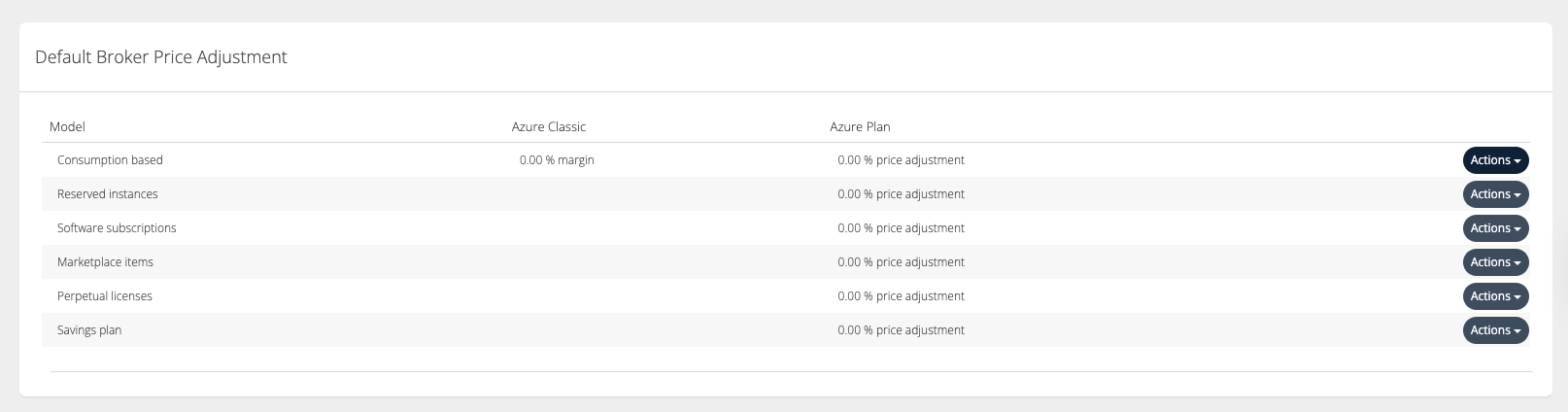Click the 0.00 % margin value
Image resolution: width=1568 pixels, height=412 pixels.
point(557,160)
